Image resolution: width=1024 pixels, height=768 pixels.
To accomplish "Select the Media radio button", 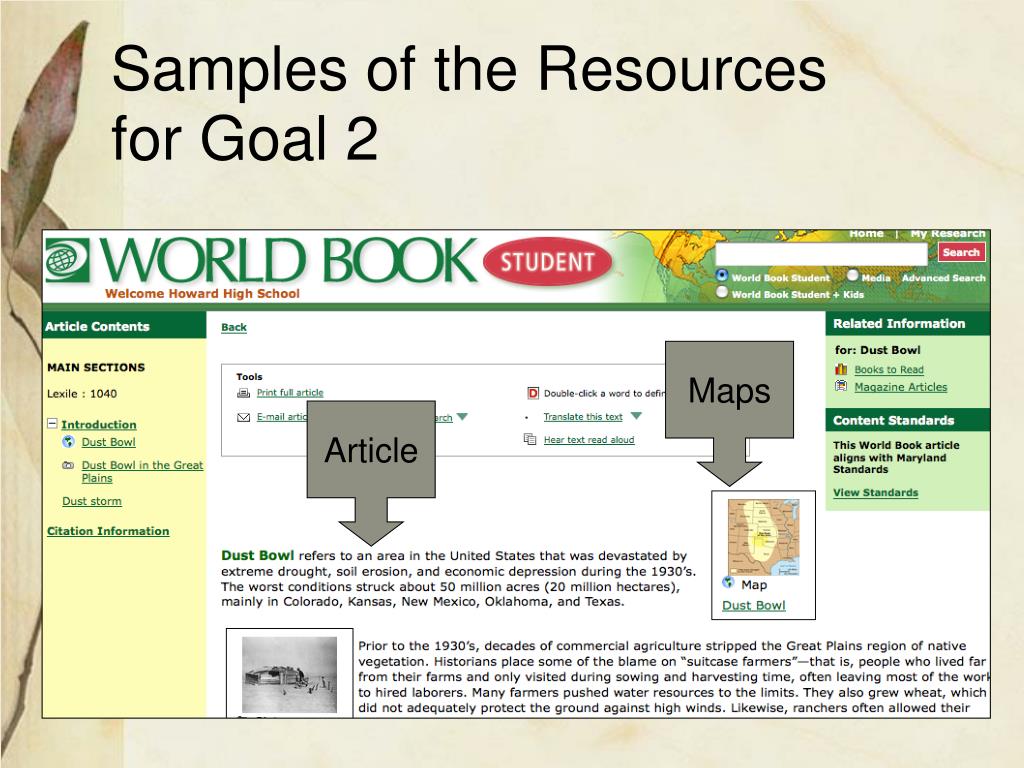I will (852, 275).
